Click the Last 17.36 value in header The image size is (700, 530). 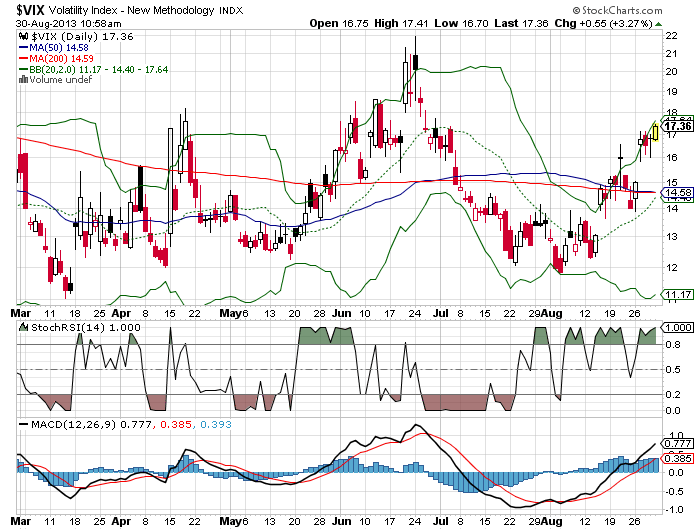click(521, 23)
